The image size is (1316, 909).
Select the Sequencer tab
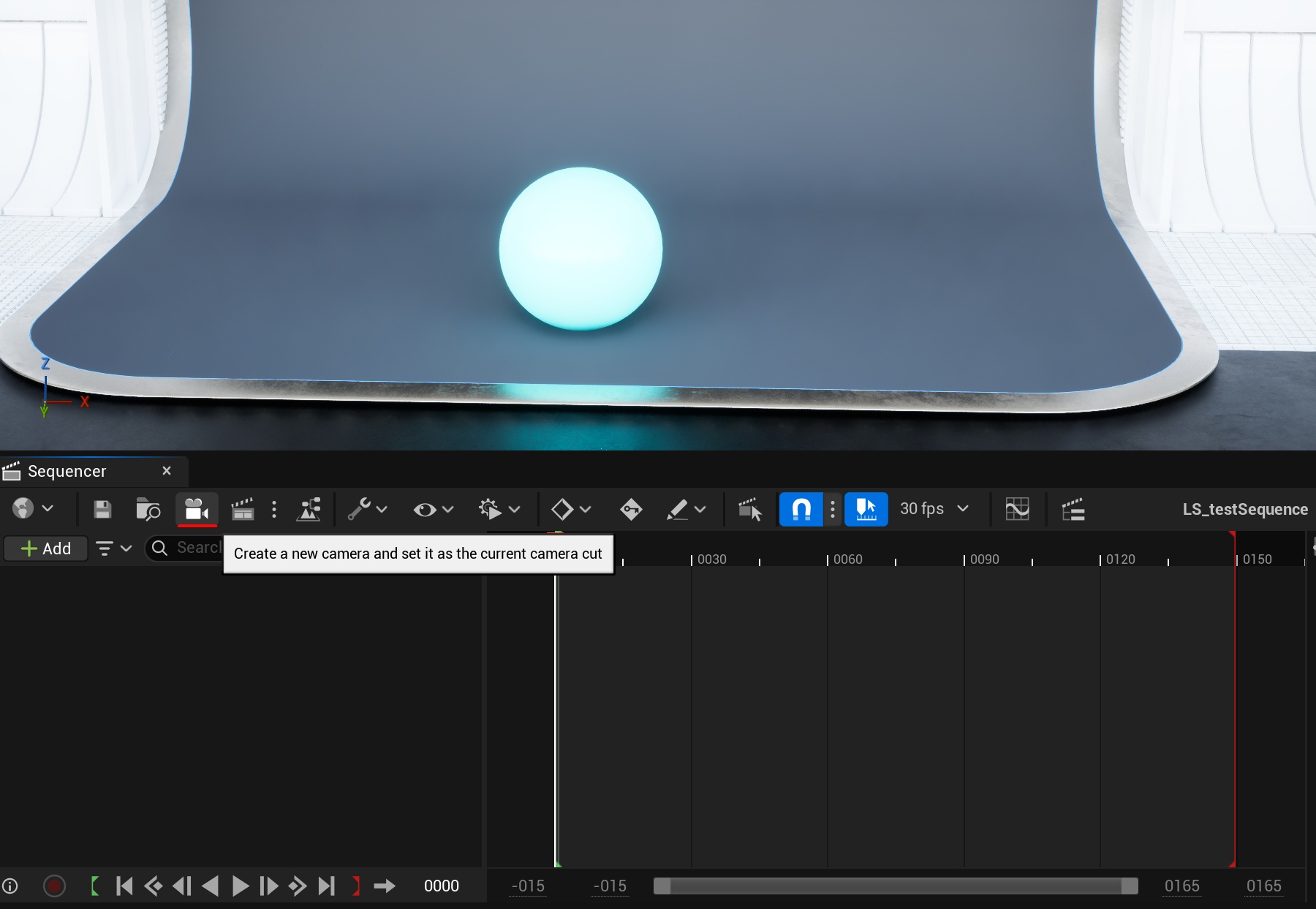67,472
